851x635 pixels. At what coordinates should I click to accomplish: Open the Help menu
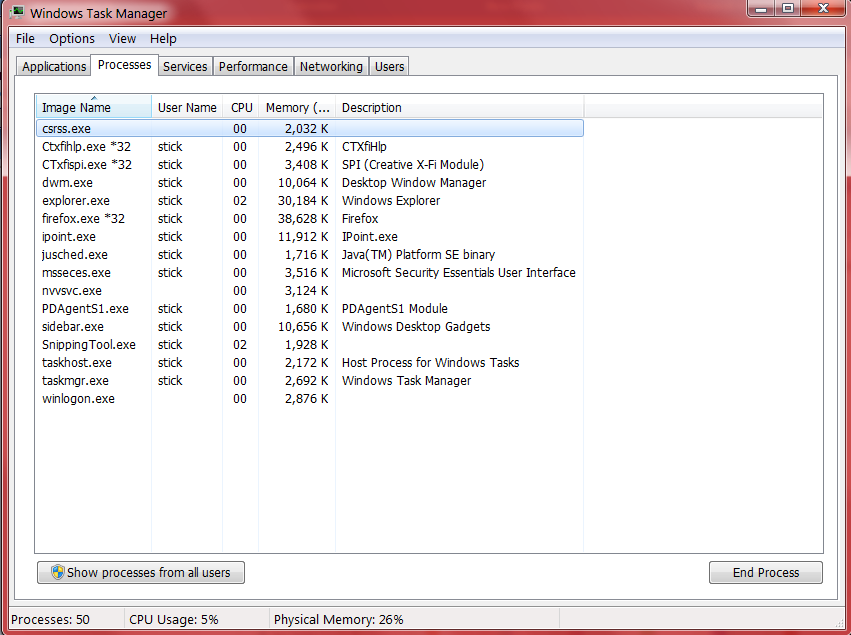[163, 39]
